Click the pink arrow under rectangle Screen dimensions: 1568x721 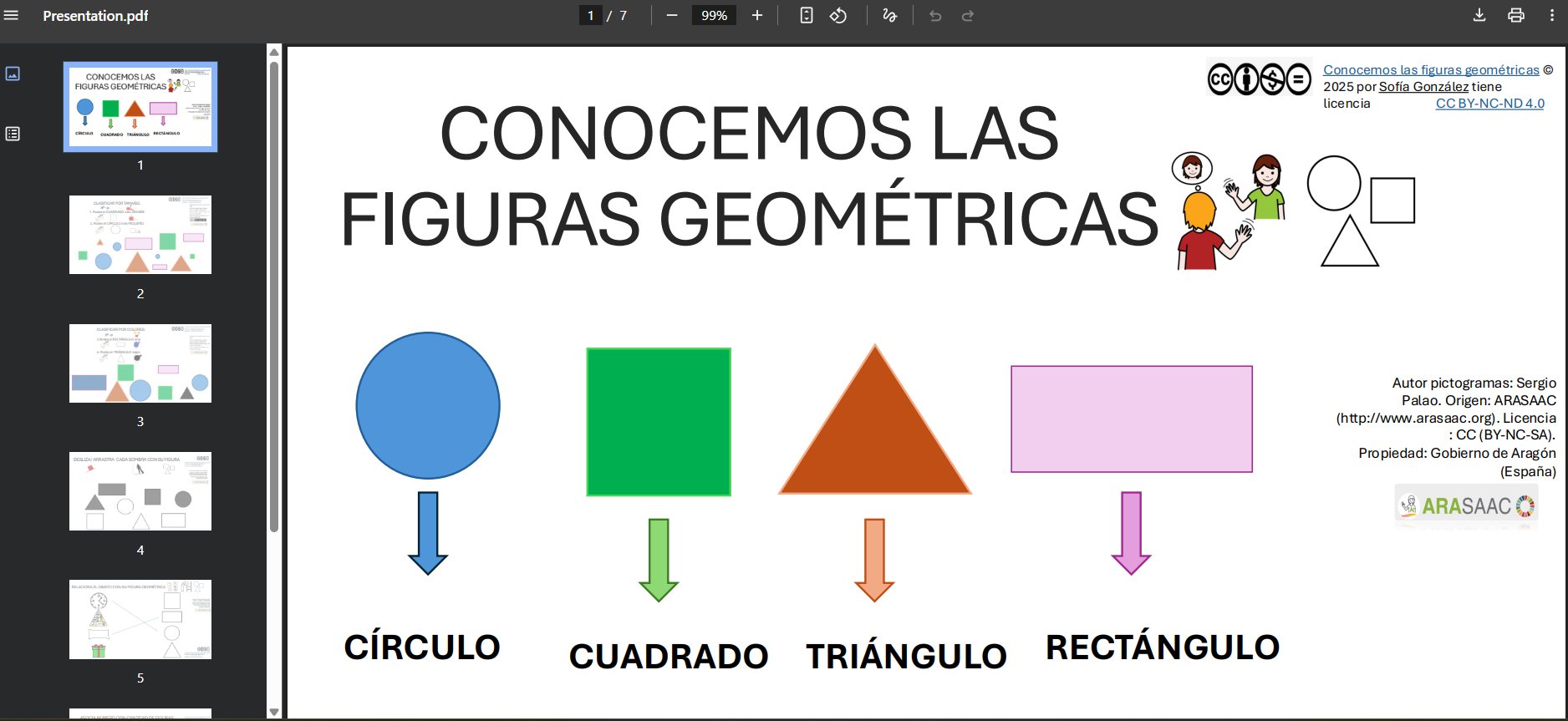click(x=1132, y=533)
